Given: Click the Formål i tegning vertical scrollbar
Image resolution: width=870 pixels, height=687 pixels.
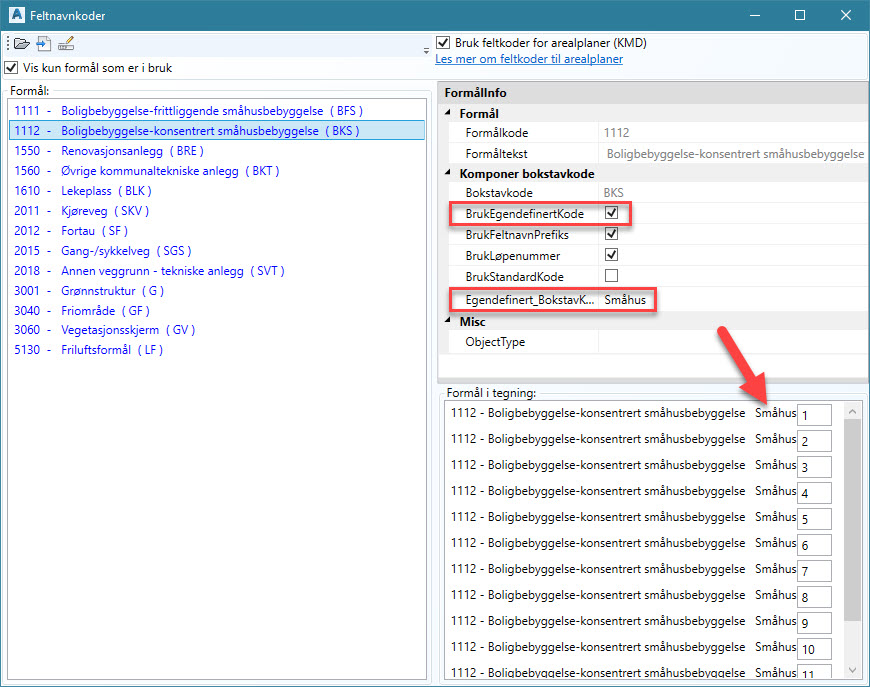Looking at the screenshot, I should tap(852, 520).
